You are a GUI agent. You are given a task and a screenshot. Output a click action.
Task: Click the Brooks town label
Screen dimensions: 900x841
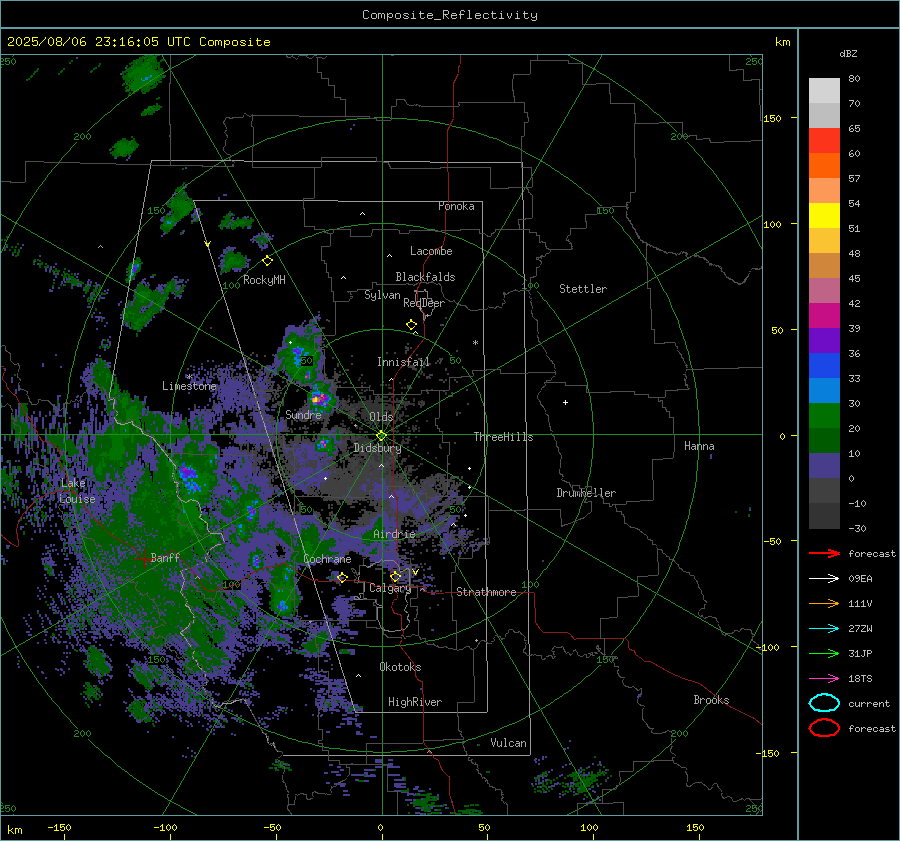click(x=711, y=700)
